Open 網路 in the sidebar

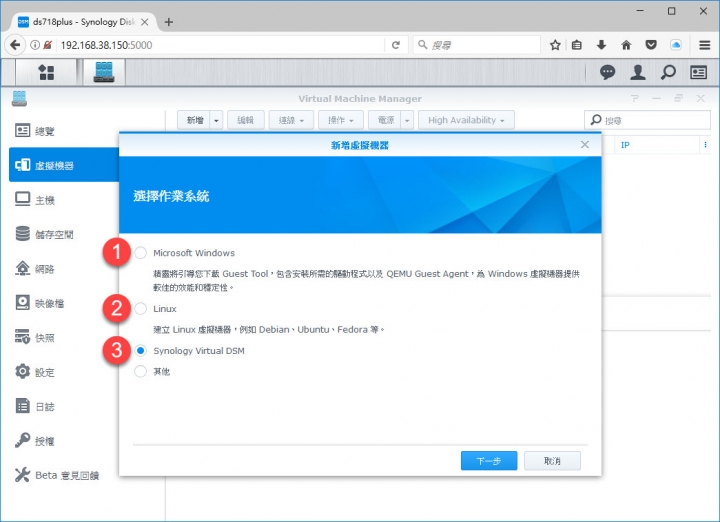pyautogui.click(x=64, y=269)
